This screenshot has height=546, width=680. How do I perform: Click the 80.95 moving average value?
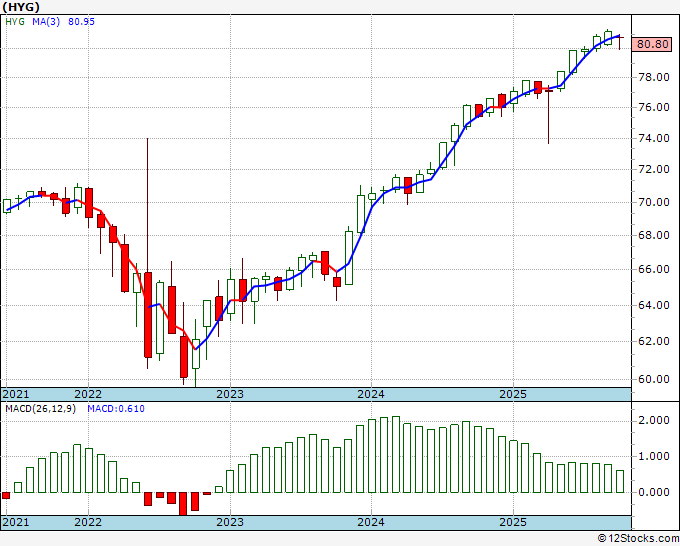82,22
